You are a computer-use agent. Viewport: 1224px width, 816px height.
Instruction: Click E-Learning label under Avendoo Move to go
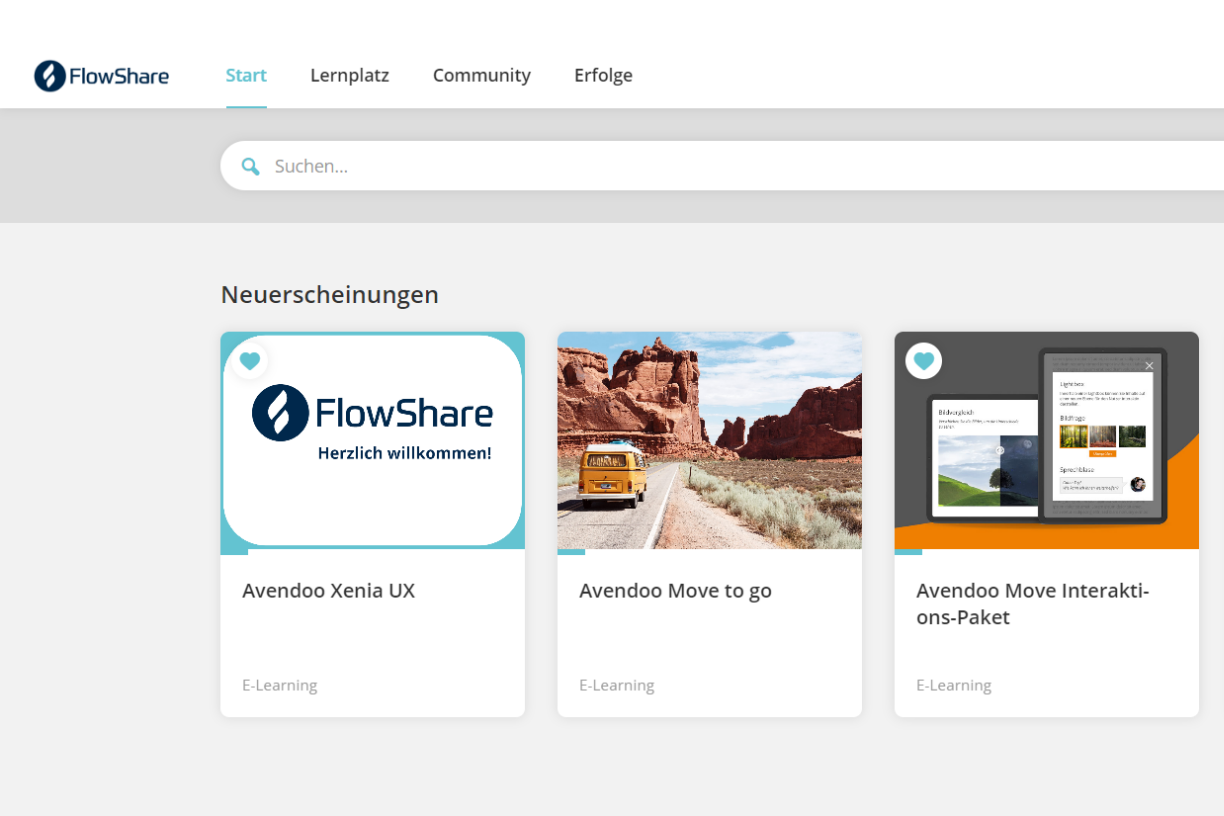coord(617,686)
